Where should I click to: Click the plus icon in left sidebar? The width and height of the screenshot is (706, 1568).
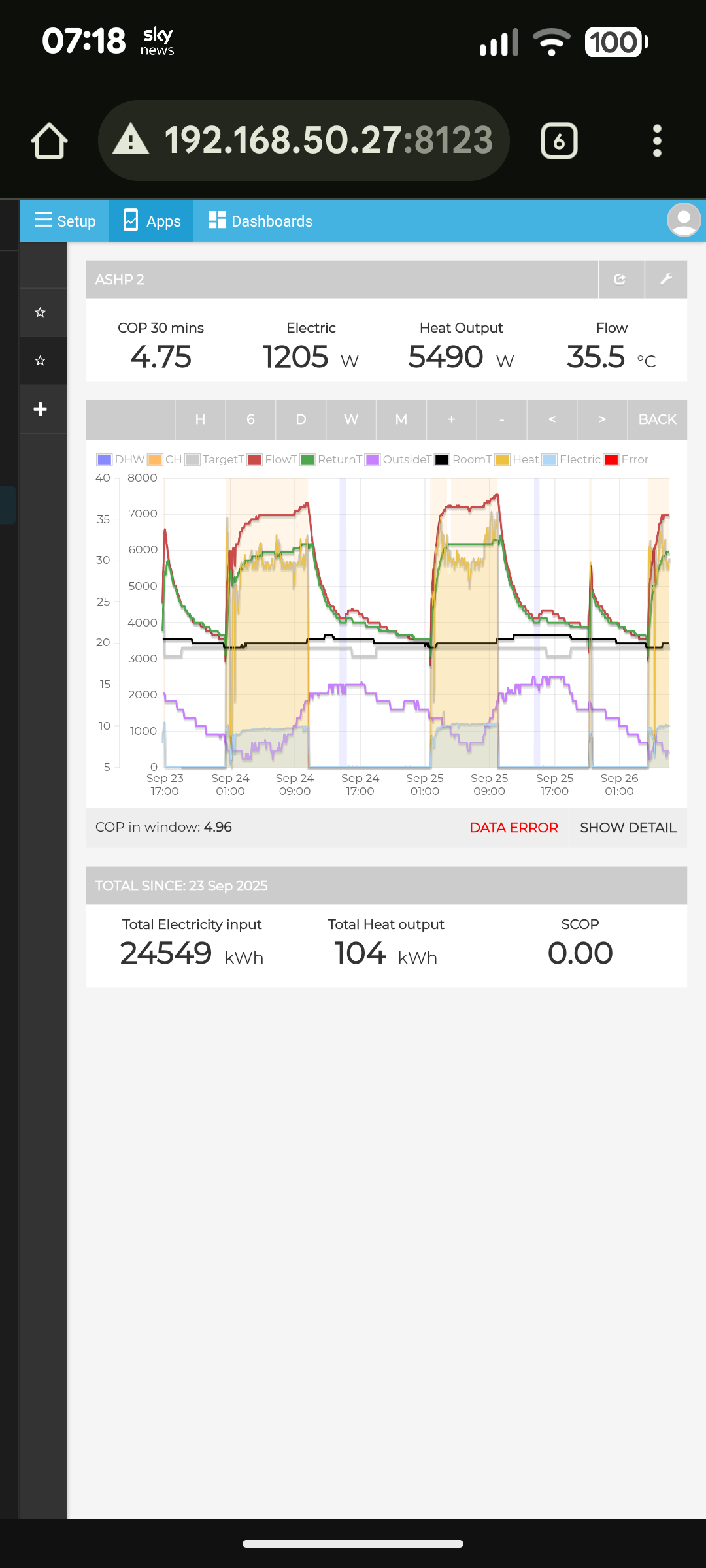point(41,409)
